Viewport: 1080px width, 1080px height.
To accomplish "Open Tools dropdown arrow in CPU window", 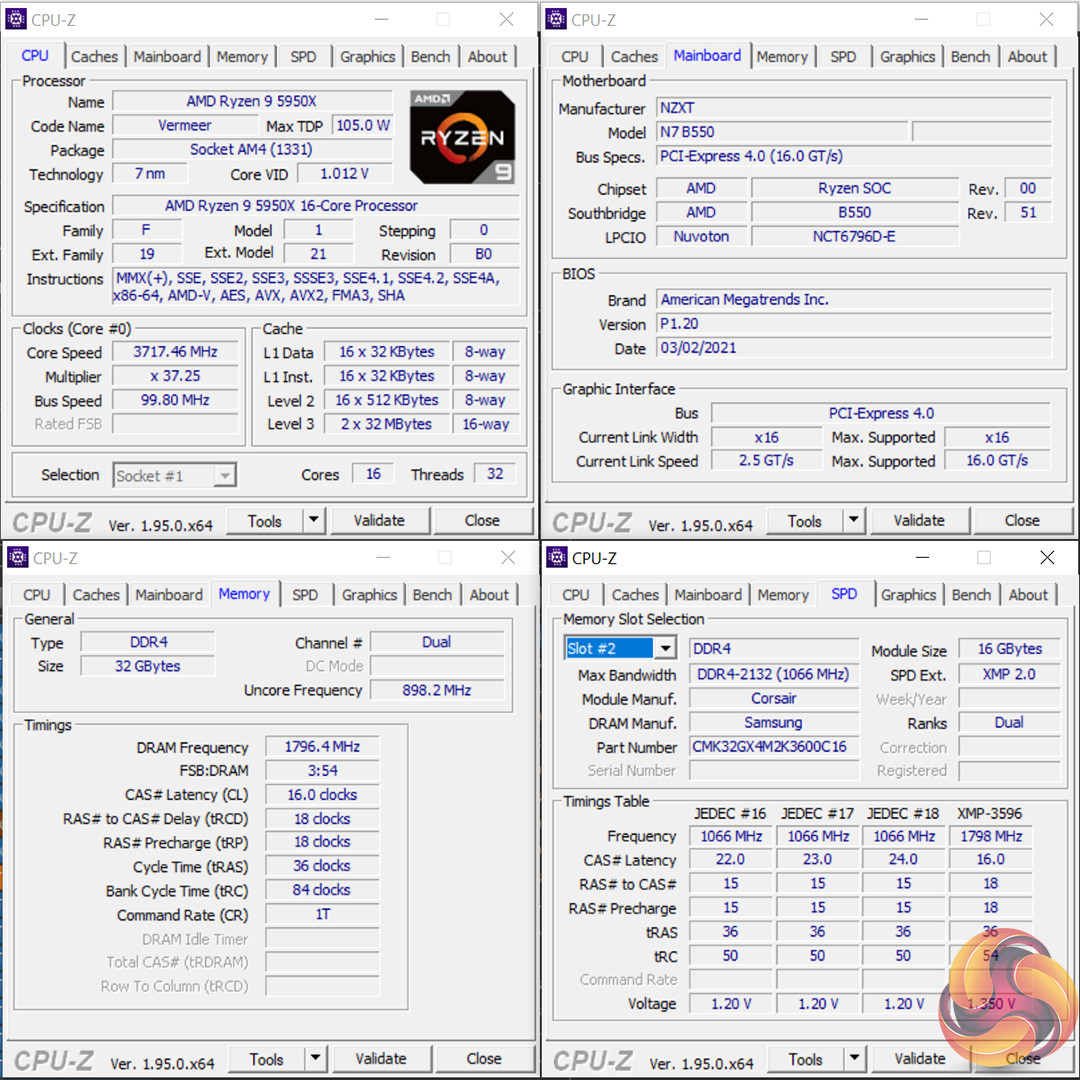I will tap(313, 520).
